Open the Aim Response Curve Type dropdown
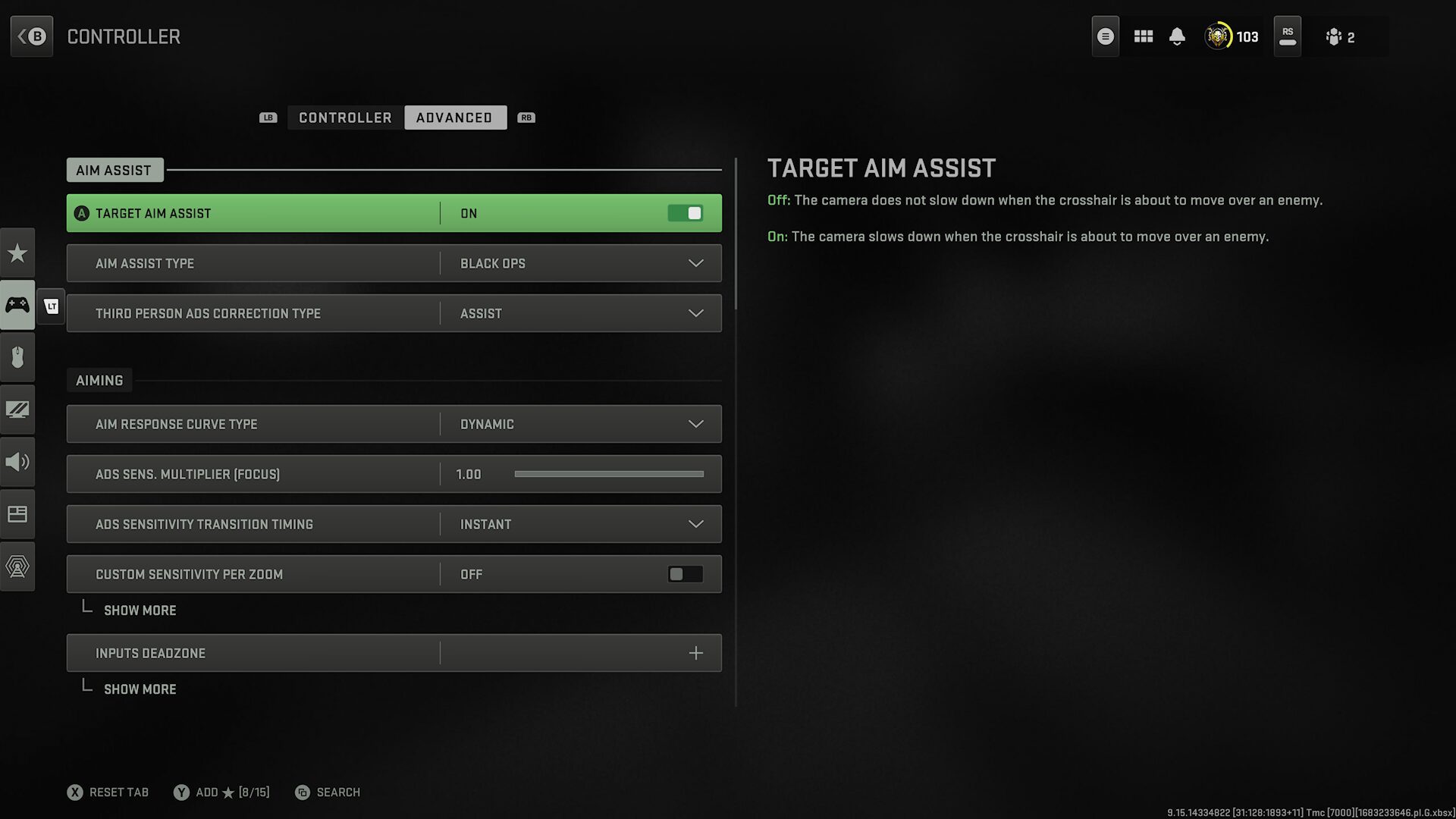Image resolution: width=1456 pixels, height=819 pixels. pyautogui.click(x=695, y=424)
